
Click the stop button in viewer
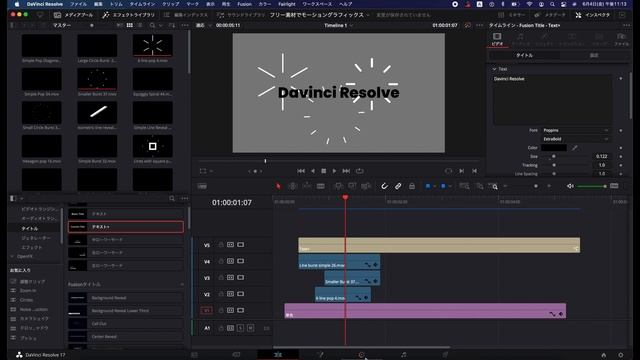323,171
